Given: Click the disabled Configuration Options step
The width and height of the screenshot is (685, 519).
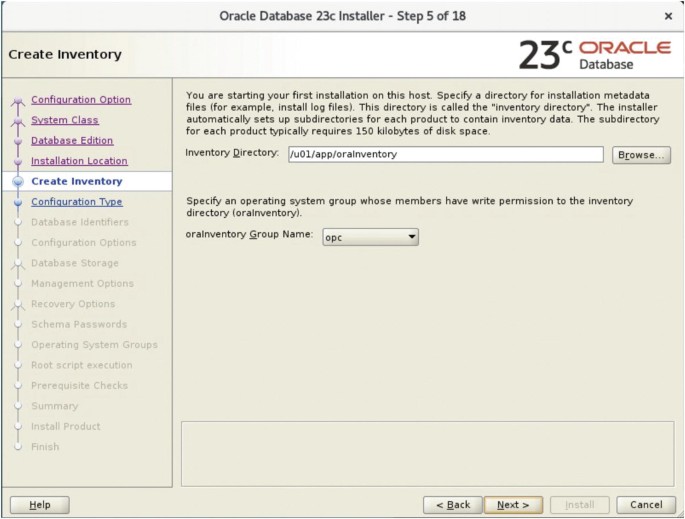Looking at the screenshot, I should click(83, 242).
